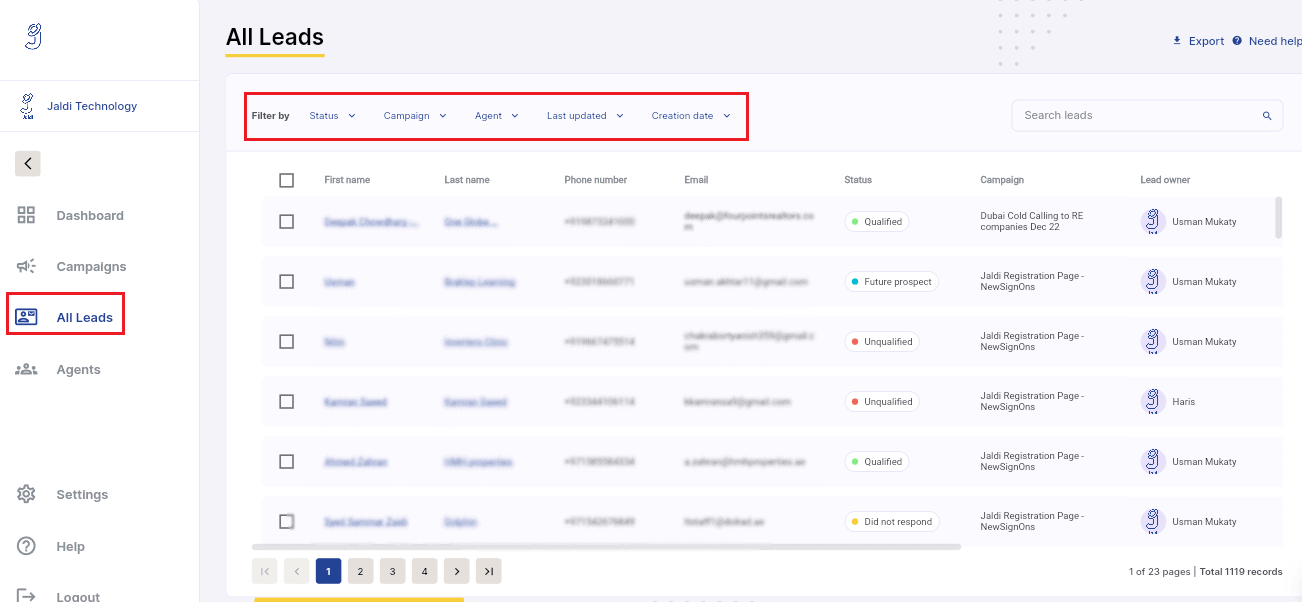The image size is (1302, 602).
Task: Collapse the sidebar with the chevron arrow
Action: point(27,162)
